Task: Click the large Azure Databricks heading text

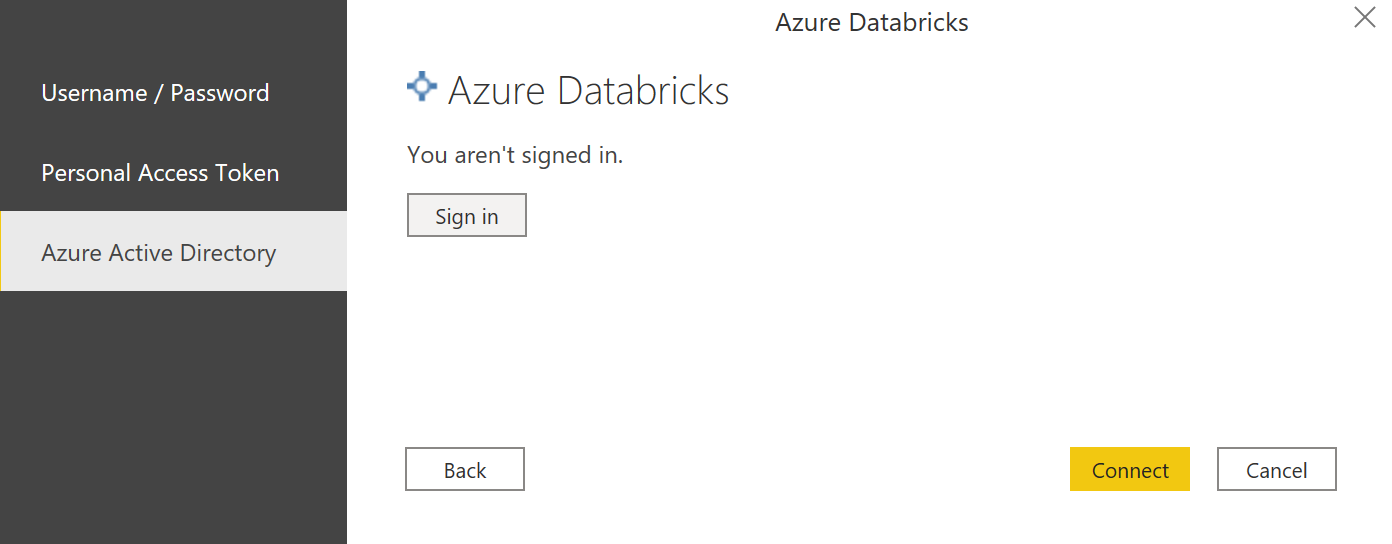Action: click(x=588, y=91)
